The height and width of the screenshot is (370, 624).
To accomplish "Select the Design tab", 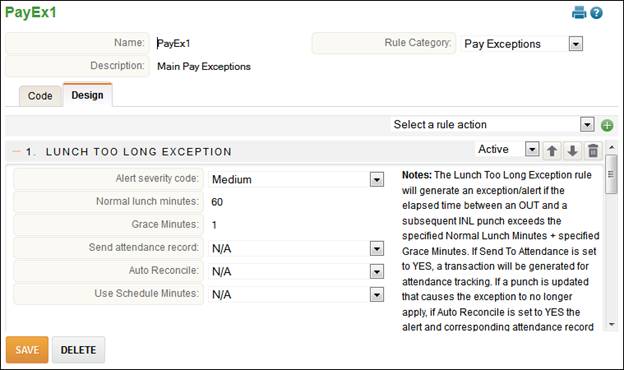I will 88,95.
